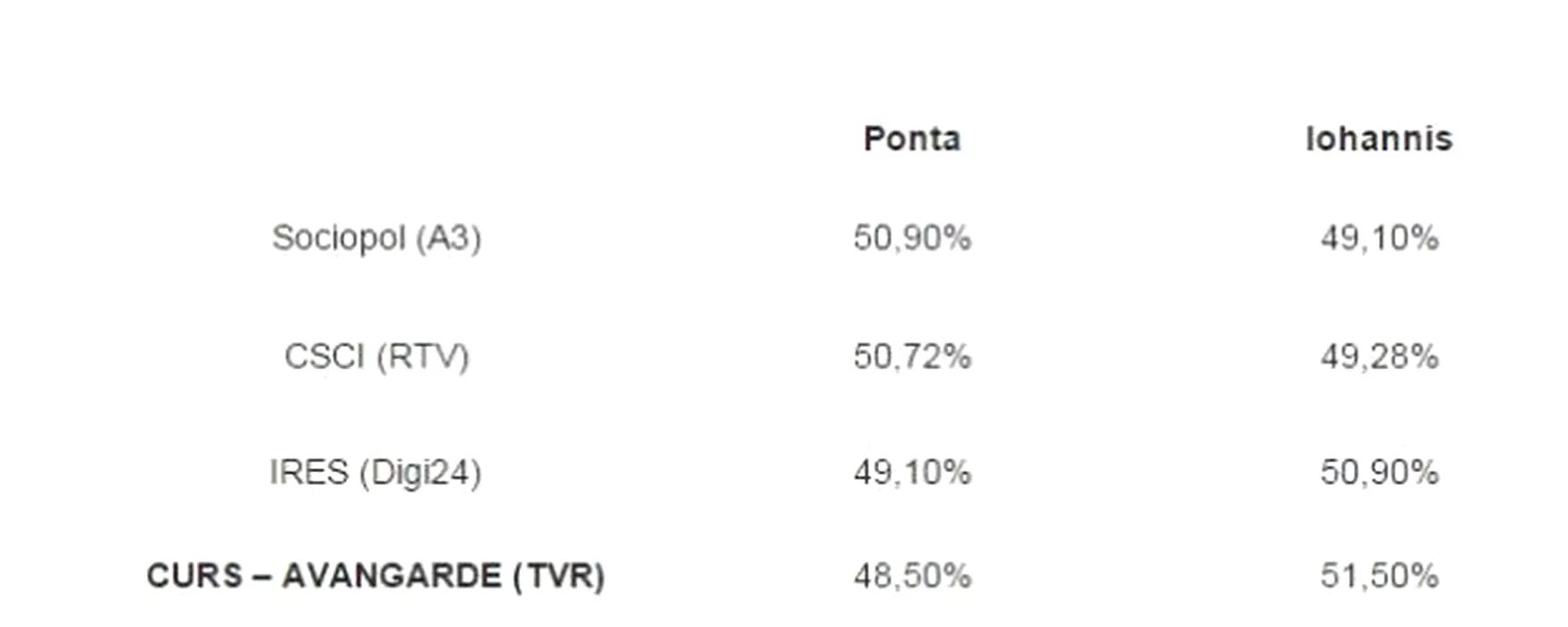Click the word CURS in bold row
Viewport: 1568px width, 627px height.
[194, 576]
